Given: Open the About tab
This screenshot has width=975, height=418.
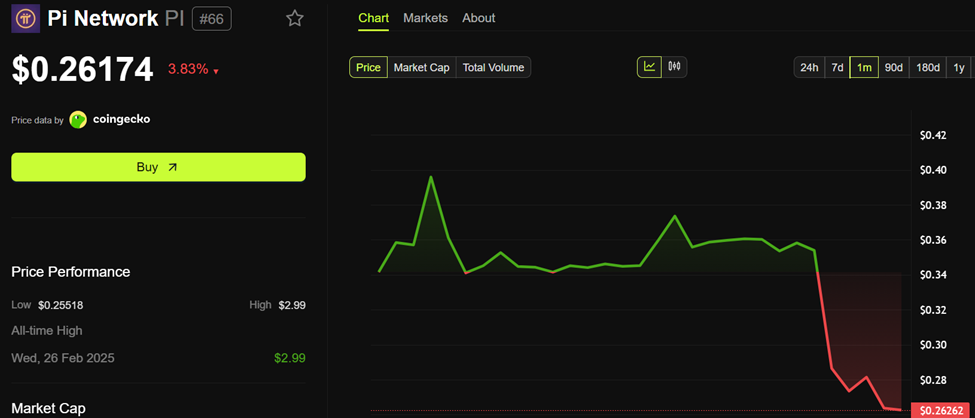Looking at the screenshot, I should (x=478, y=18).
